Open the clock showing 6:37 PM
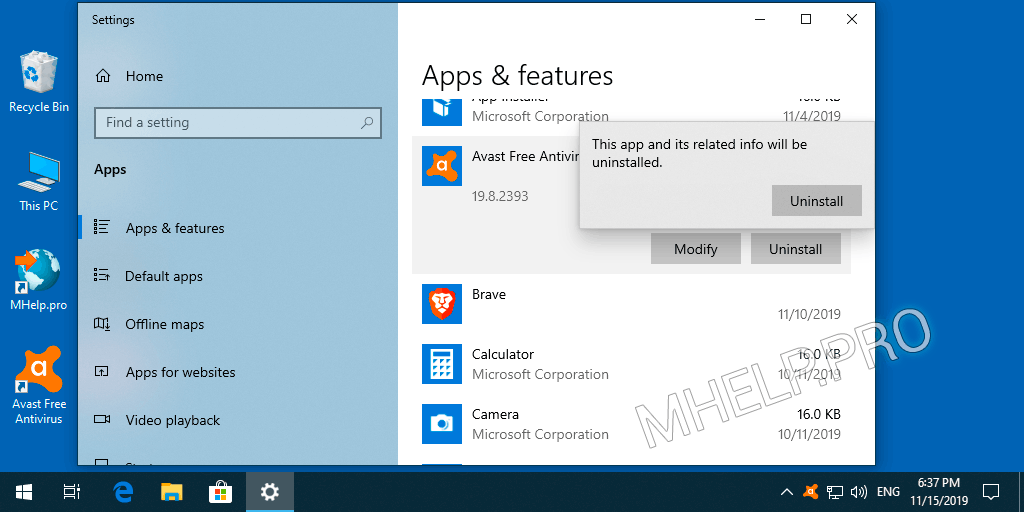This screenshot has height=512, width=1024. pyautogui.click(x=939, y=492)
